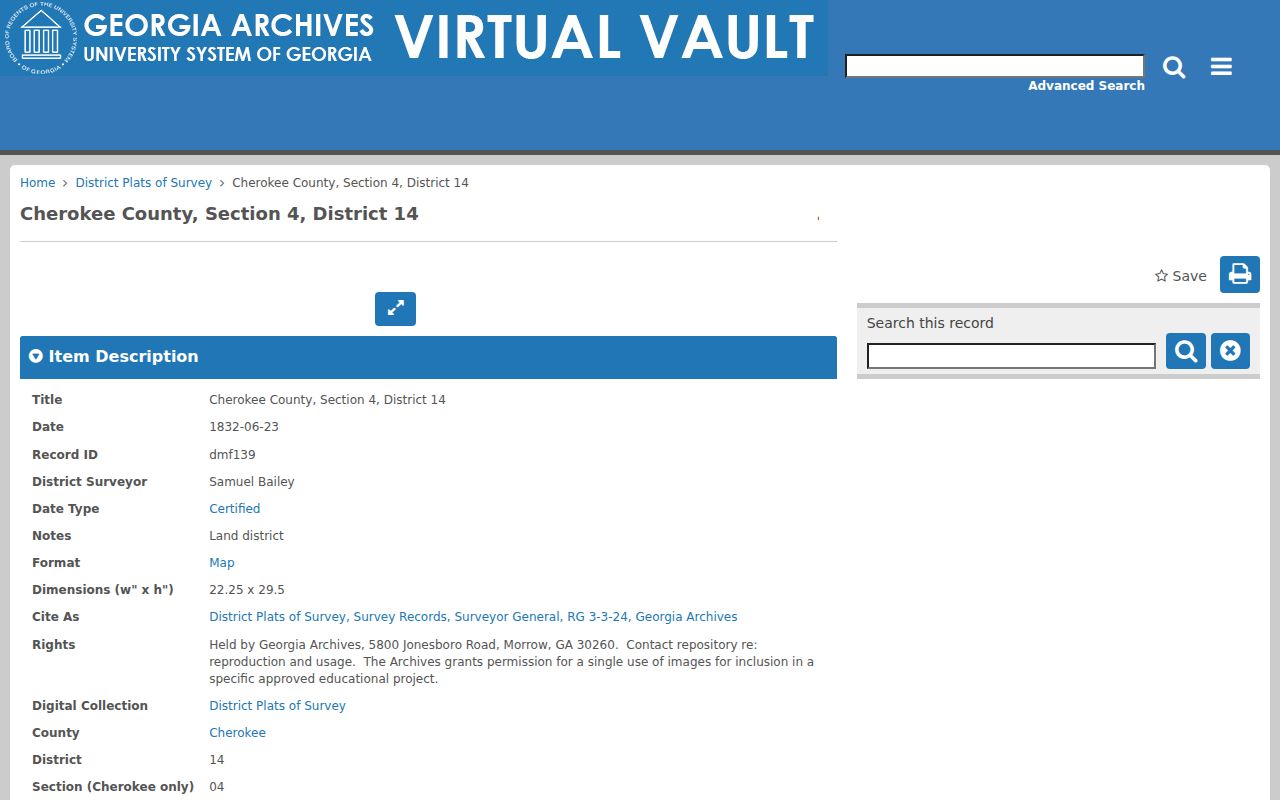Focus the Search this record input field
This screenshot has width=1280, height=800.
[1011, 356]
